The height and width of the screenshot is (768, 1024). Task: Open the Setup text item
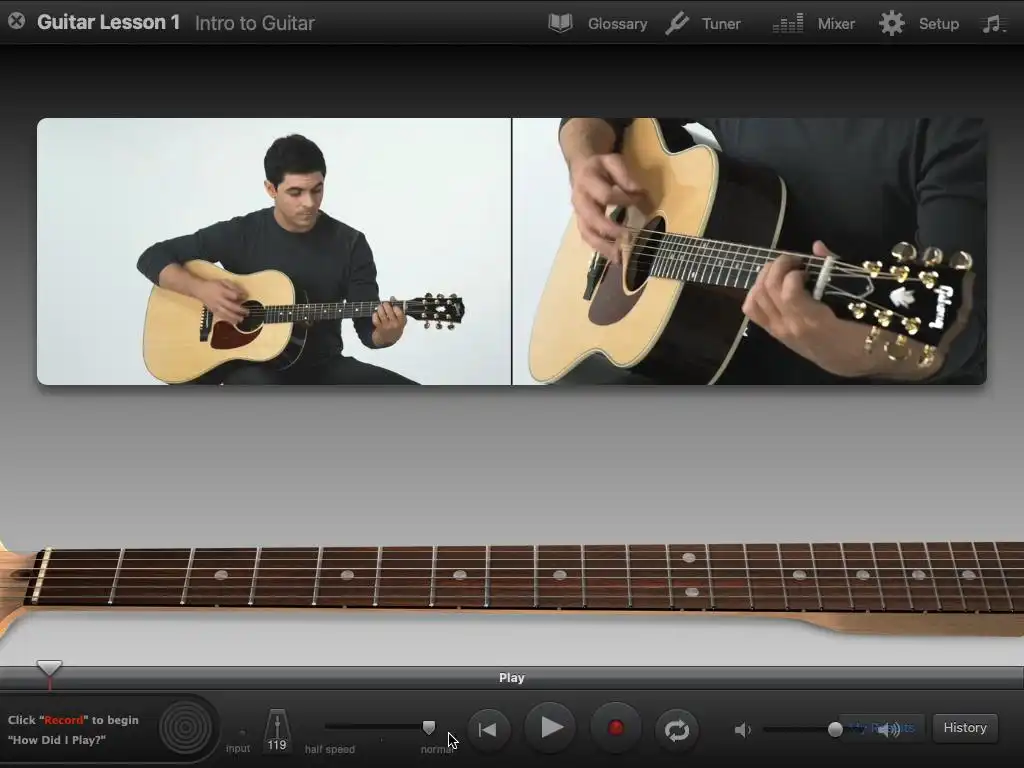[938, 24]
